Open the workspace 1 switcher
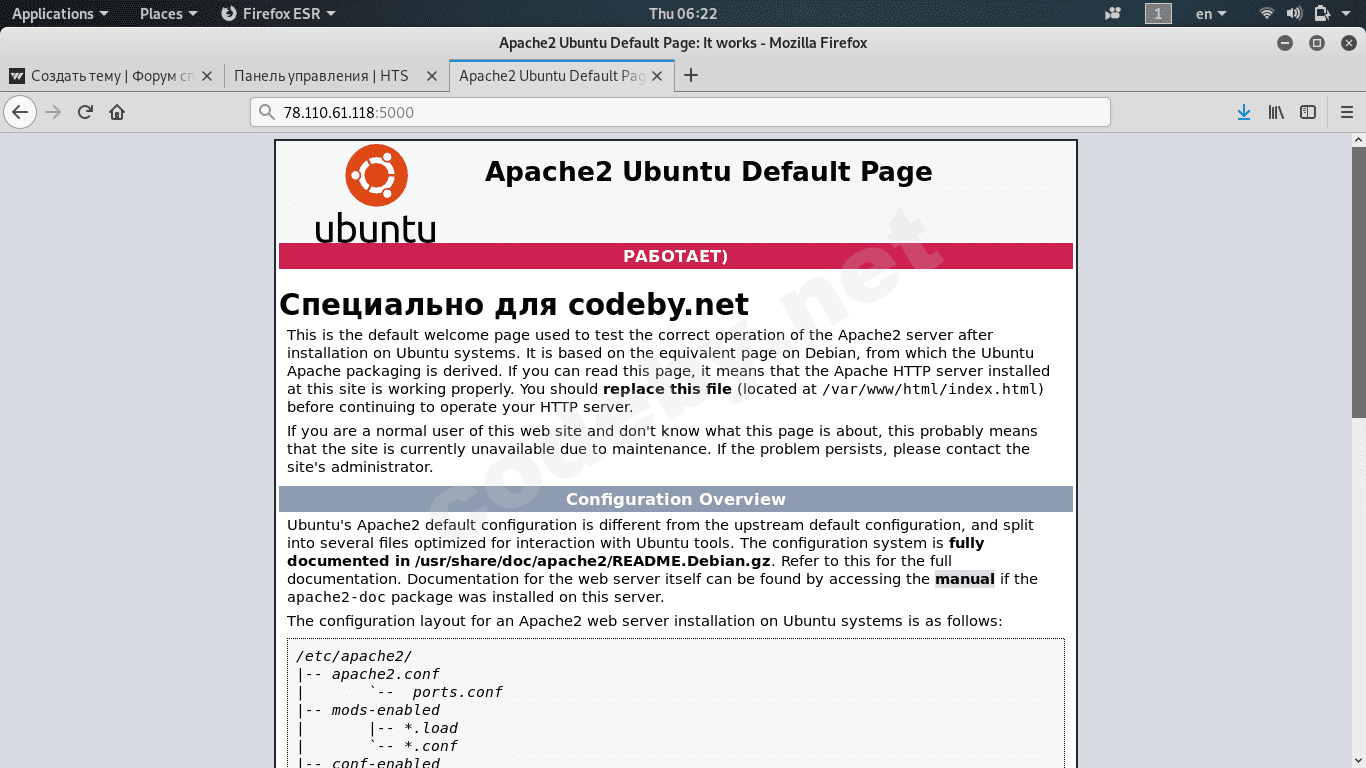Image resolution: width=1366 pixels, height=768 pixels. (1158, 14)
